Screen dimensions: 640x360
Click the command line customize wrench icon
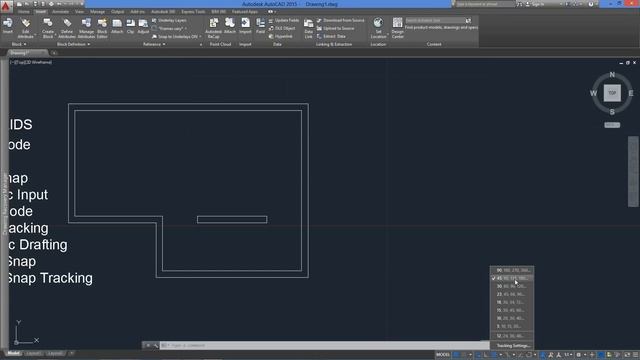(x=156, y=345)
